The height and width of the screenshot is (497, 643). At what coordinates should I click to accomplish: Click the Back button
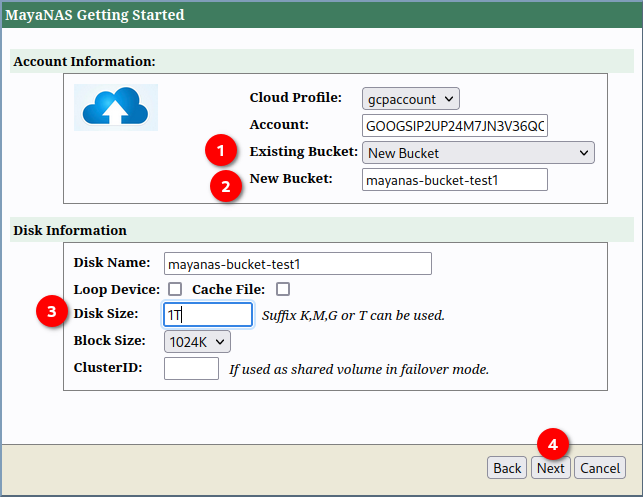[x=507, y=468]
